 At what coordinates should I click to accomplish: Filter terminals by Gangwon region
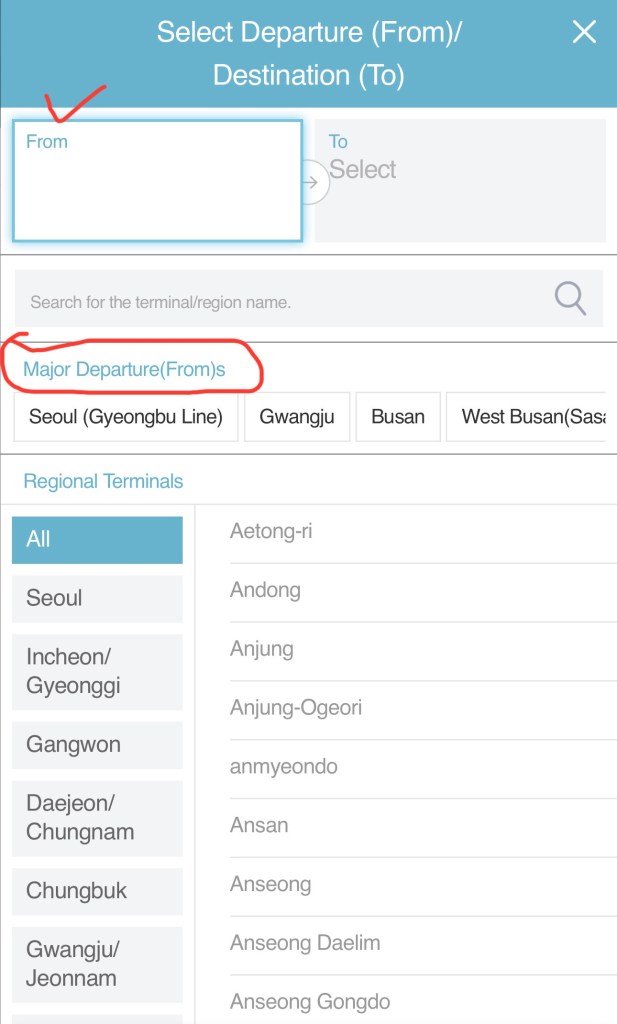pos(97,745)
